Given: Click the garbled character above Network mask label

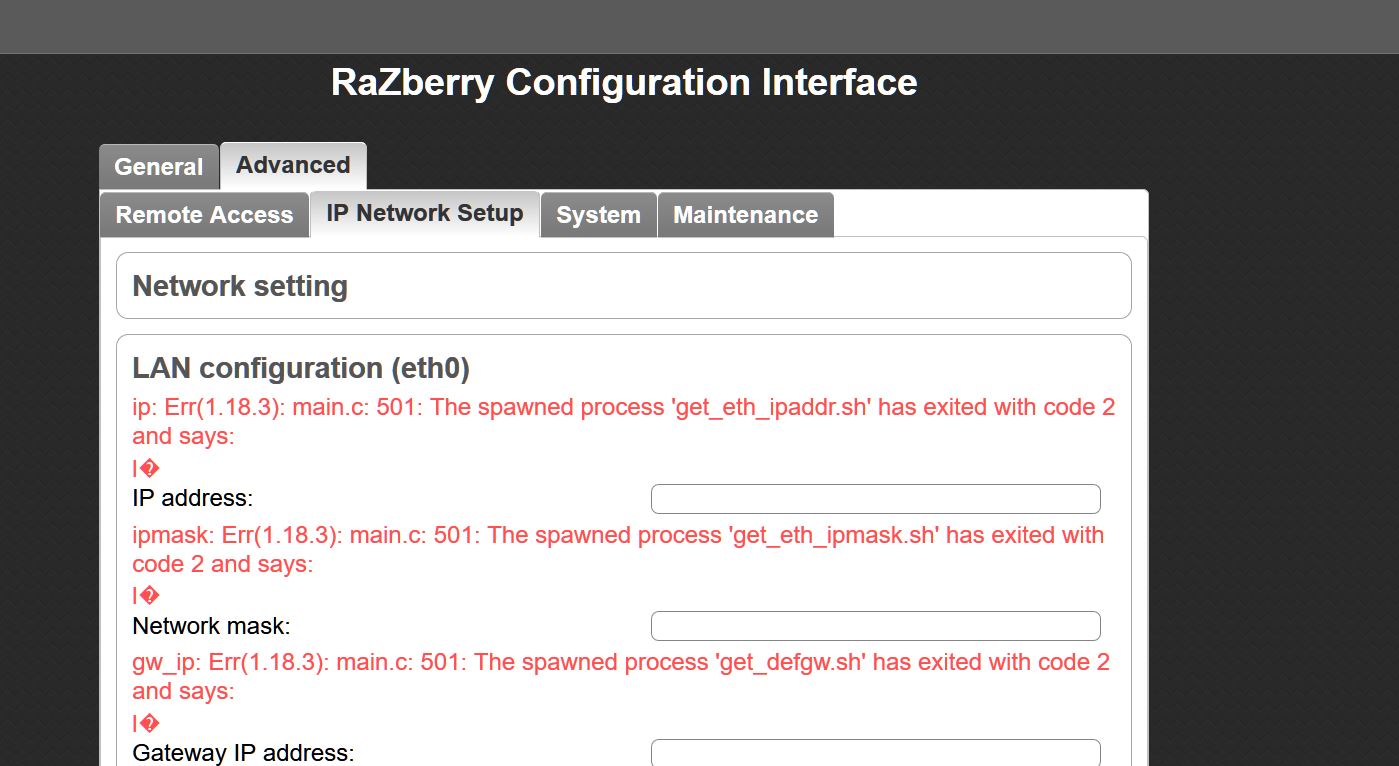Looking at the screenshot, I should (x=146, y=596).
